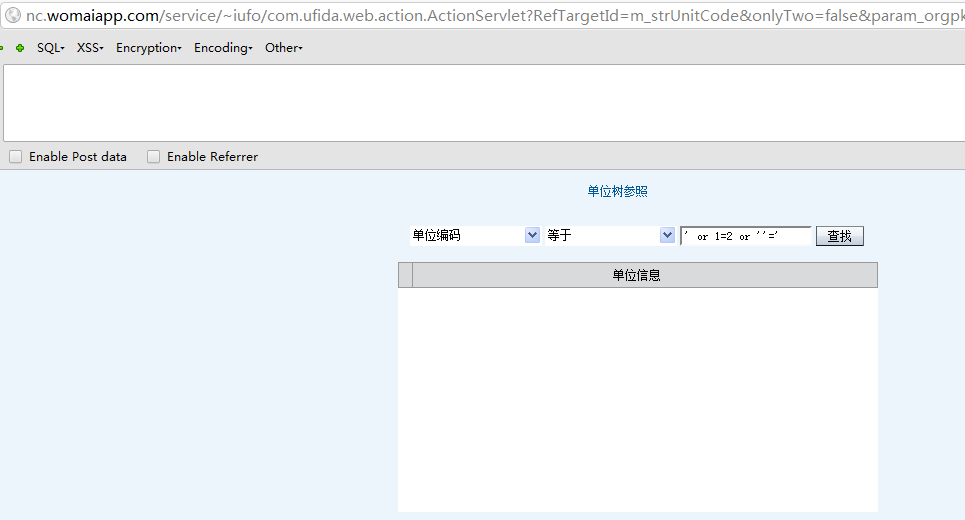
Task: Click the green plus HackBar icon
Action: 20,48
